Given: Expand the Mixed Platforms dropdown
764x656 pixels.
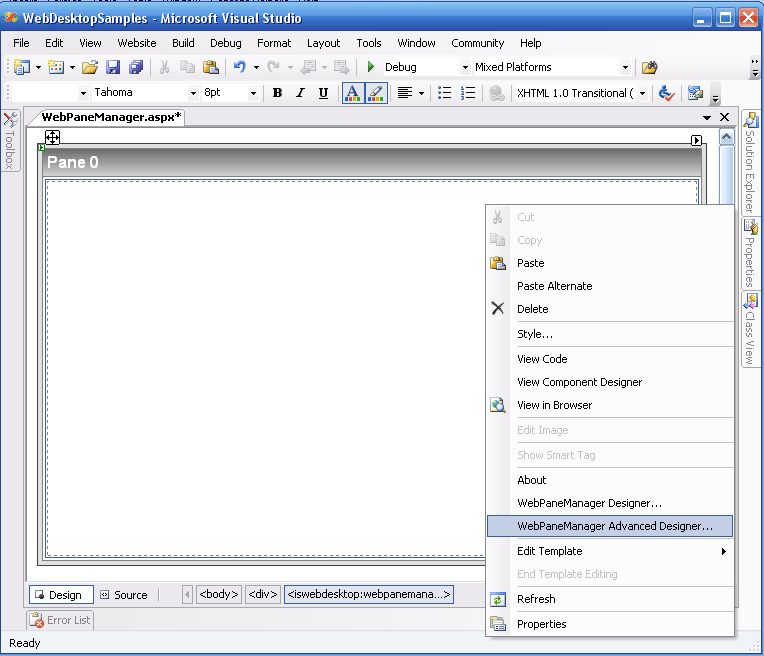Looking at the screenshot, I should (x=625, y=67).
